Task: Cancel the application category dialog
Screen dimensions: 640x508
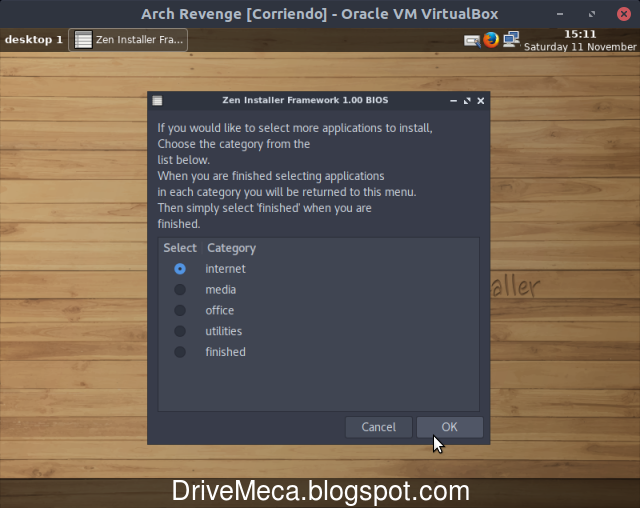Action: click(378, 427)
